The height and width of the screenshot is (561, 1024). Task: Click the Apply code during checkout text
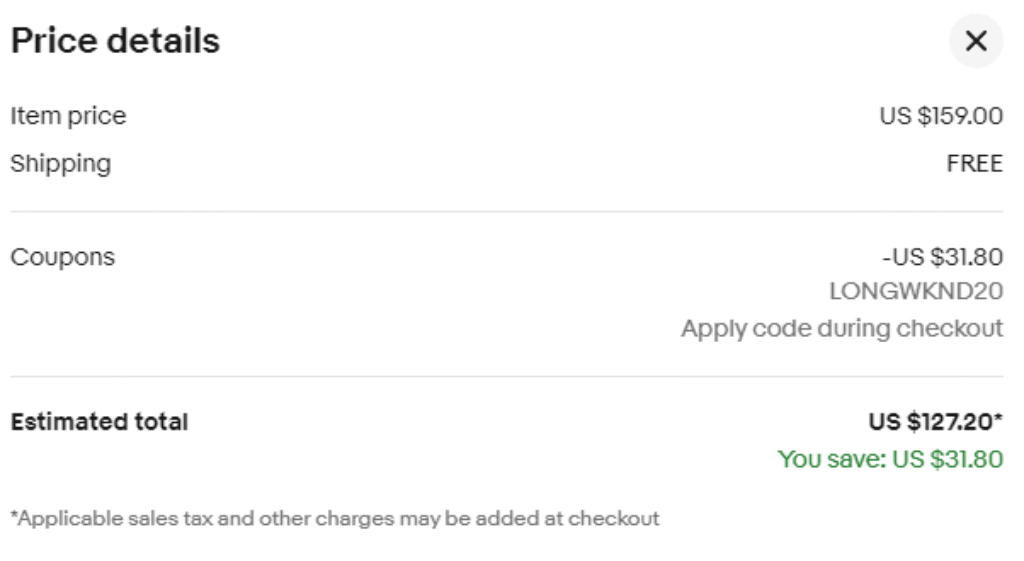tap(842, 328)
